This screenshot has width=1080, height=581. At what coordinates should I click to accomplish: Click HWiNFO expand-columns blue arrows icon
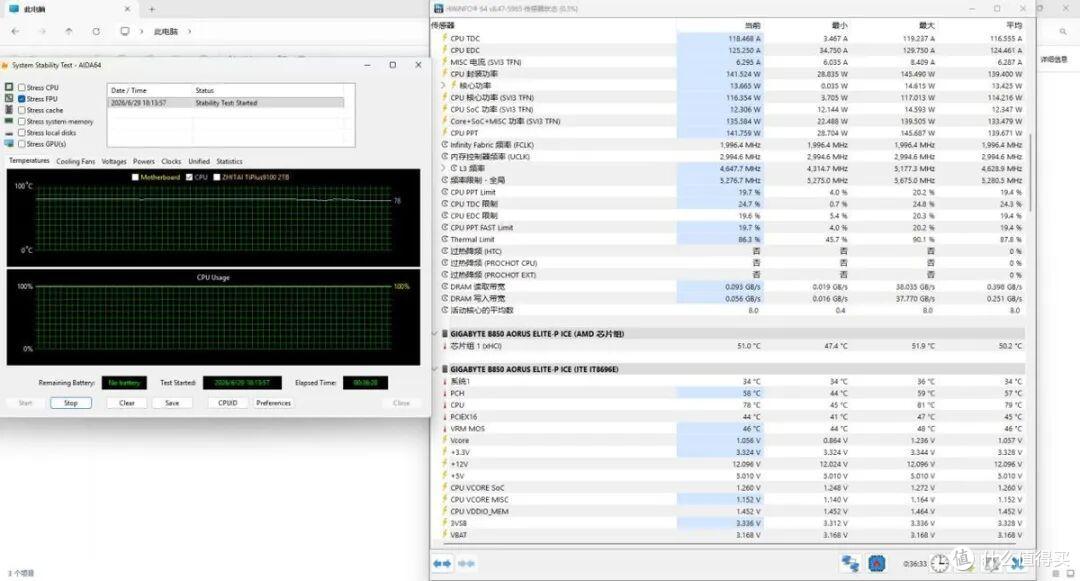point(442,564)
